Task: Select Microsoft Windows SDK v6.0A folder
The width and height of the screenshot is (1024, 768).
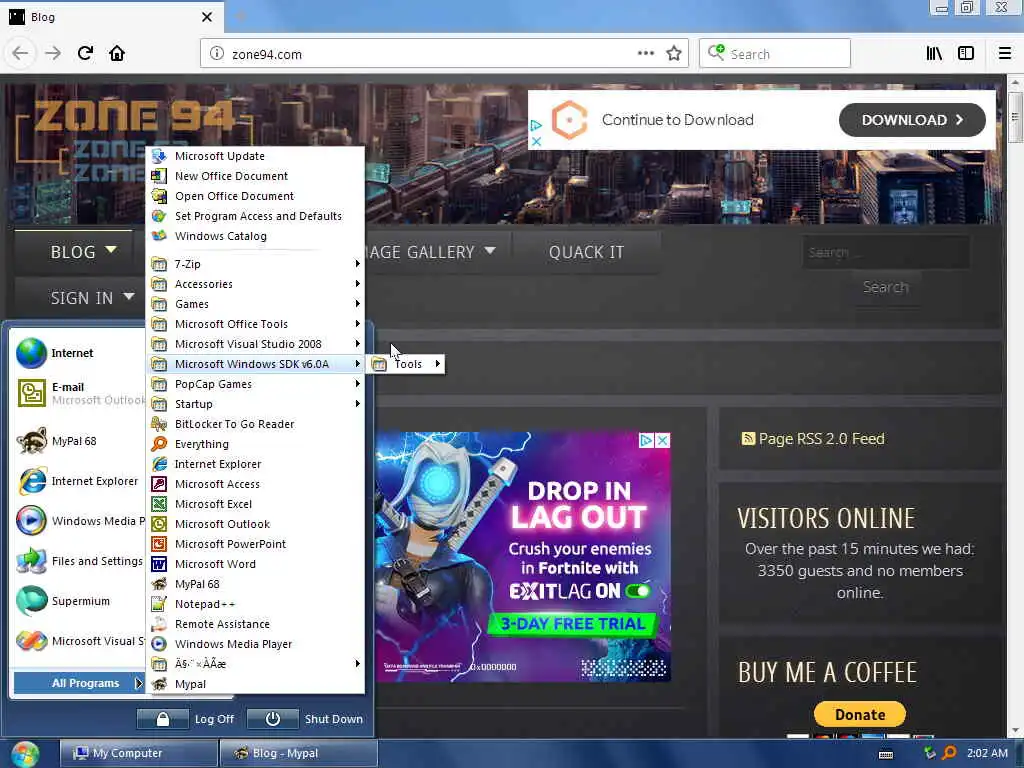Action: click(x=255, y=364)
